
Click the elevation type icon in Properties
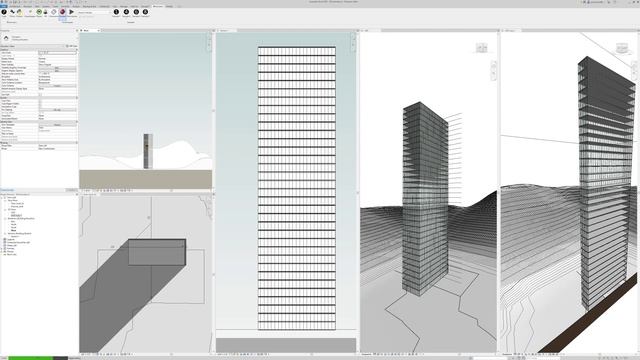click(6, 38)
